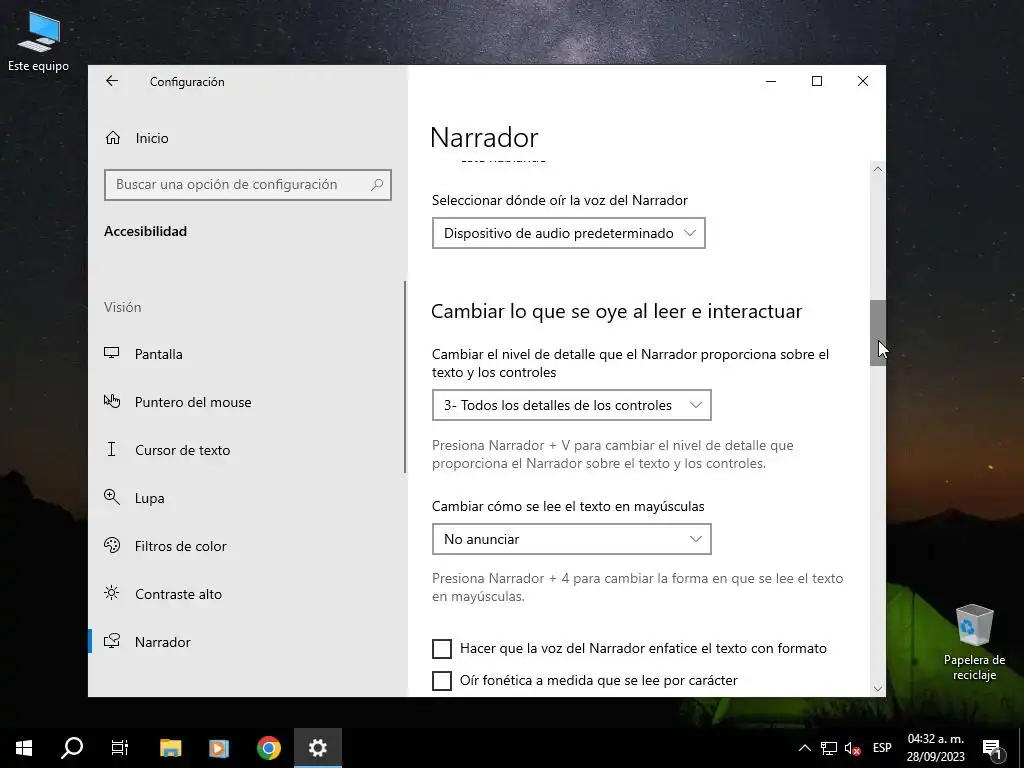1024x768 pixels.
Task: Click 'Seleccionar dónde oír la voz' label
Action: pos(560,200)
